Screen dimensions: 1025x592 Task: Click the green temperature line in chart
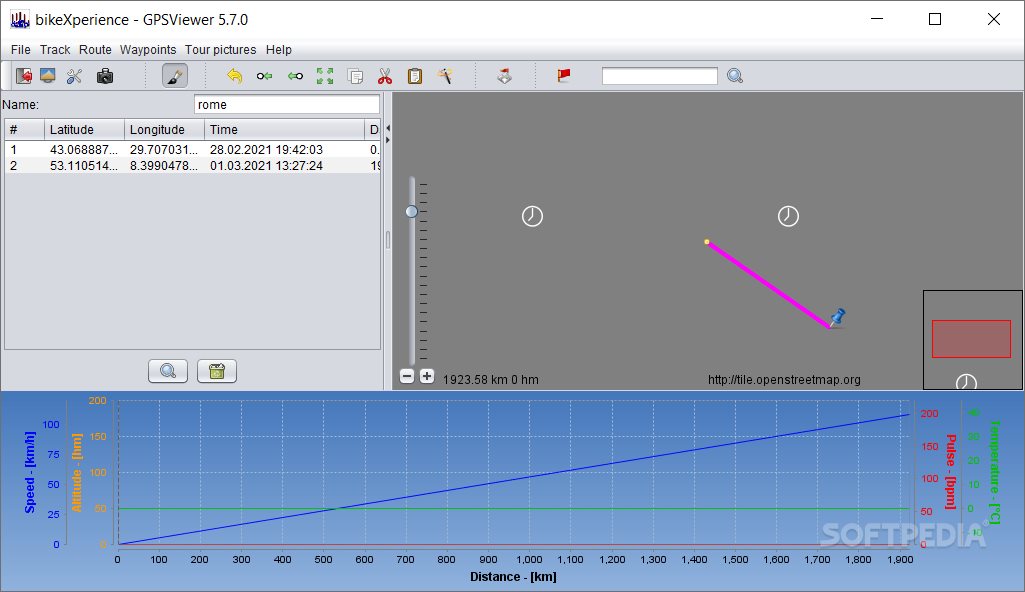[x=514, y=508]
